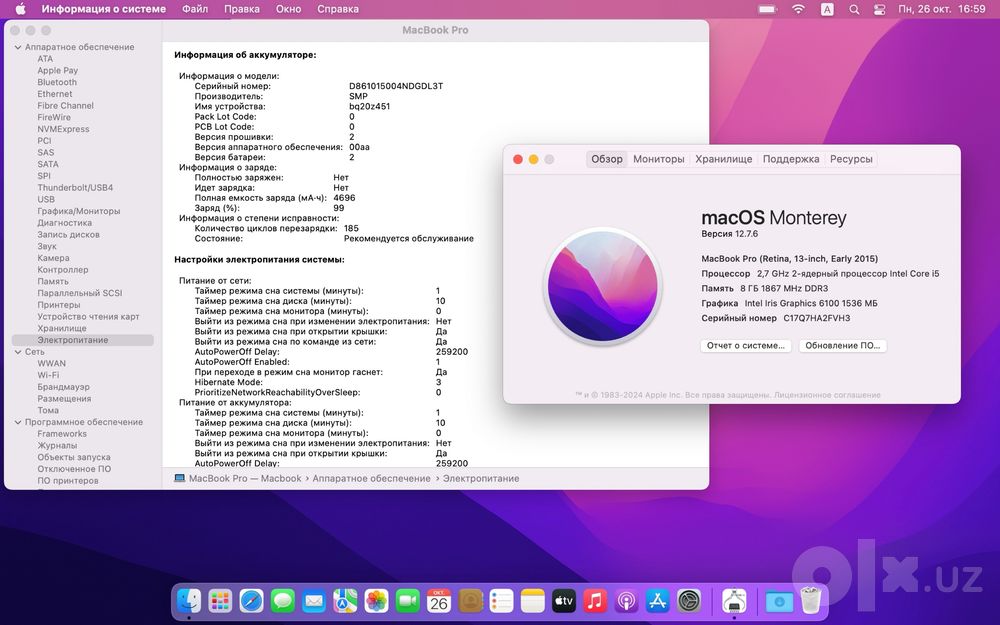Open Launchpad in the Dock
Viewport: 1000px width, 625px height.
click(x=220, y=601)
